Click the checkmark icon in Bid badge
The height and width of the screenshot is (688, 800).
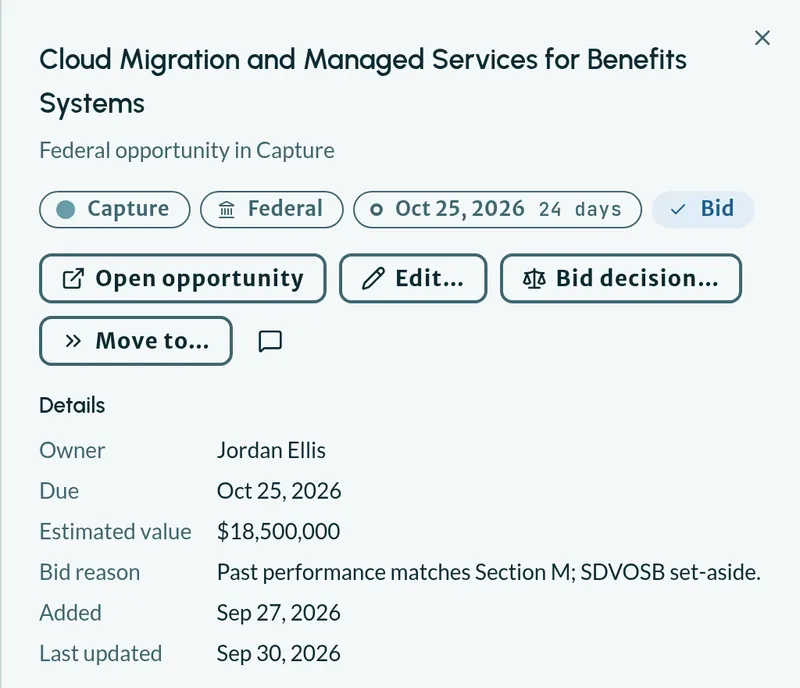pyautogui.click(x=678, y=209)
